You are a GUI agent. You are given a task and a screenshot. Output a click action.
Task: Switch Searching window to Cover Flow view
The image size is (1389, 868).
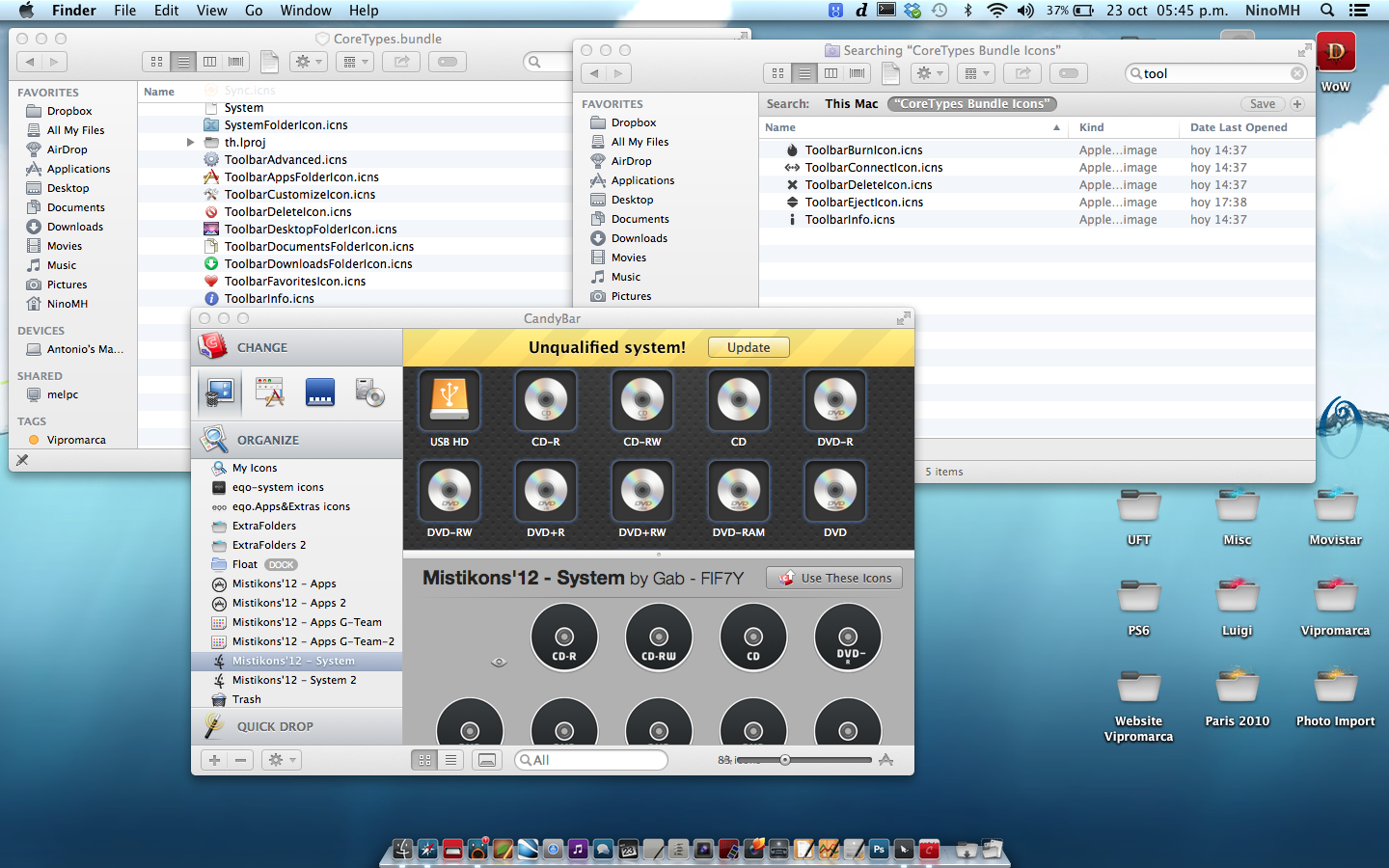857,73
